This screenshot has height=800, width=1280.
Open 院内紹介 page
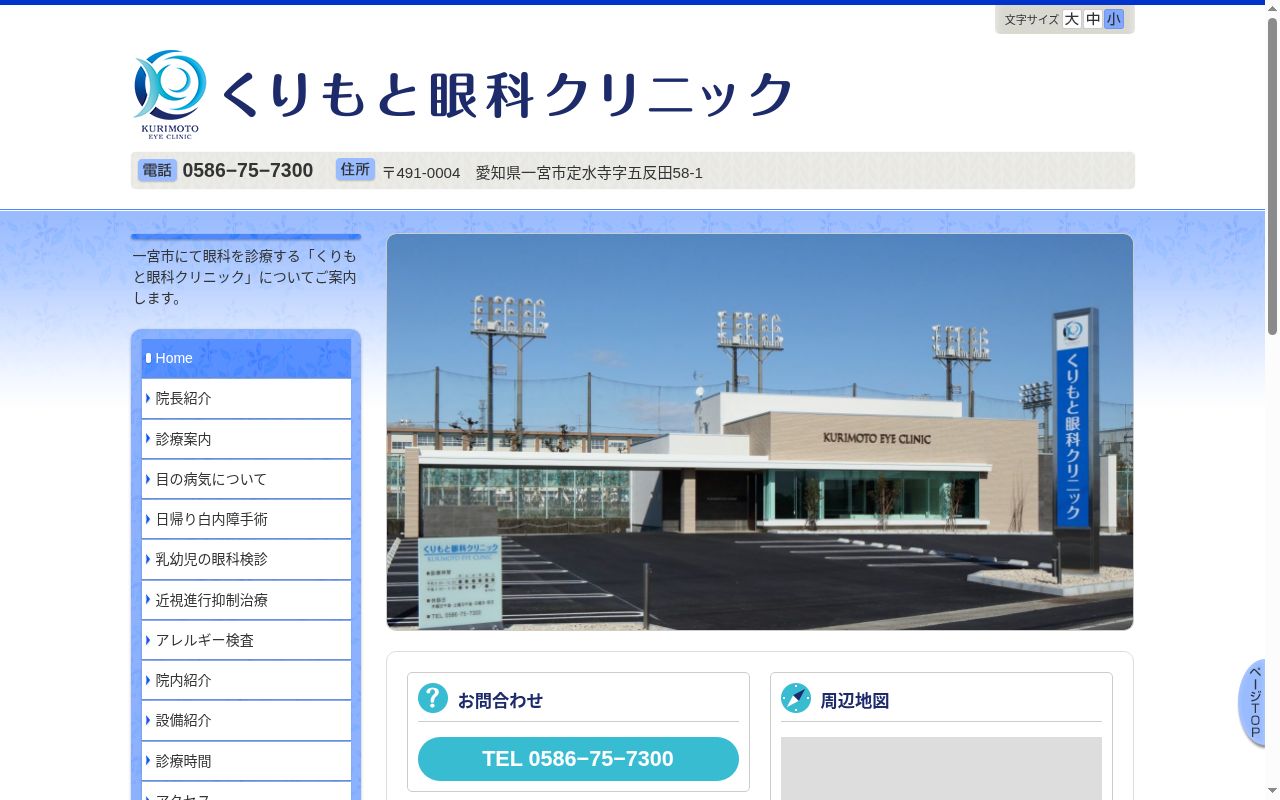tap(246, 680)
